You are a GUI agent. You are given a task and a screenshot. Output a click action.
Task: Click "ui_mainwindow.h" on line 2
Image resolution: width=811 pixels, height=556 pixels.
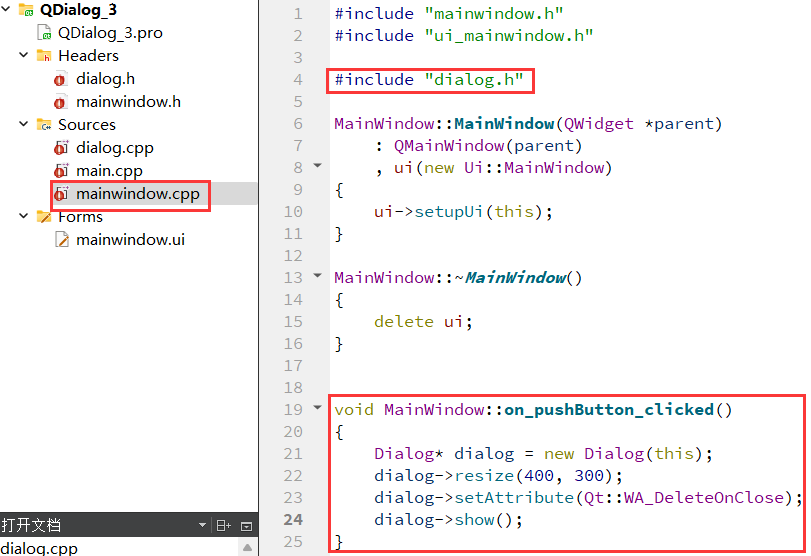509,36
